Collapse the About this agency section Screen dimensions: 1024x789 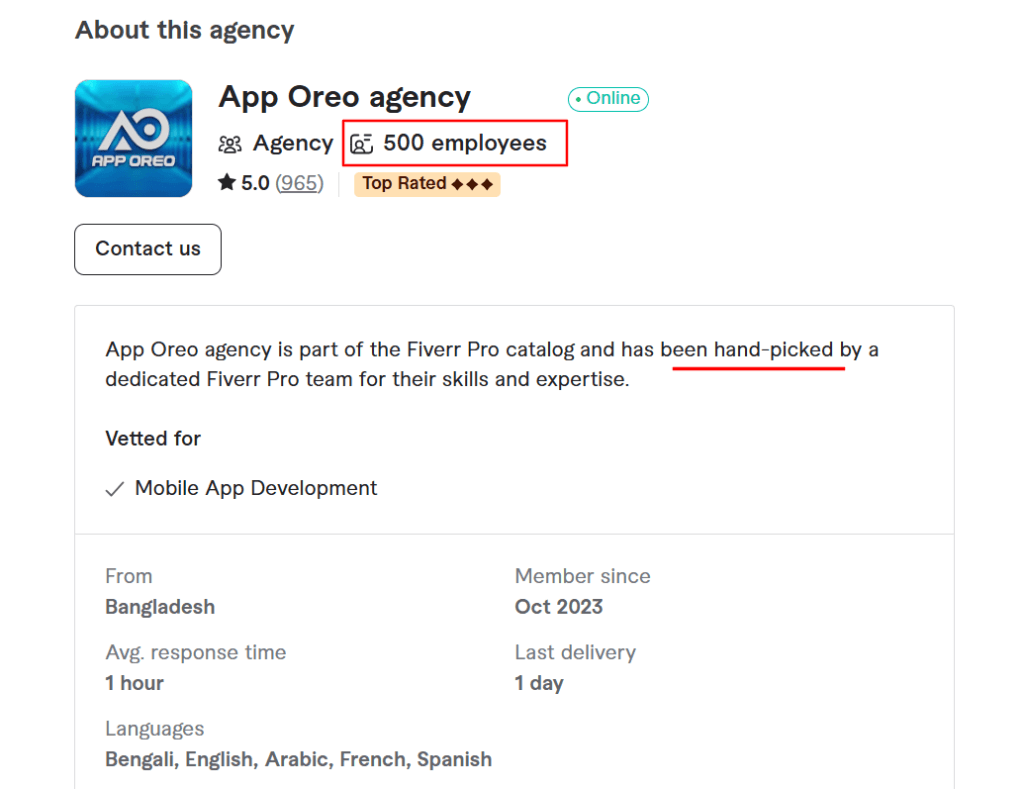(184, 30)
